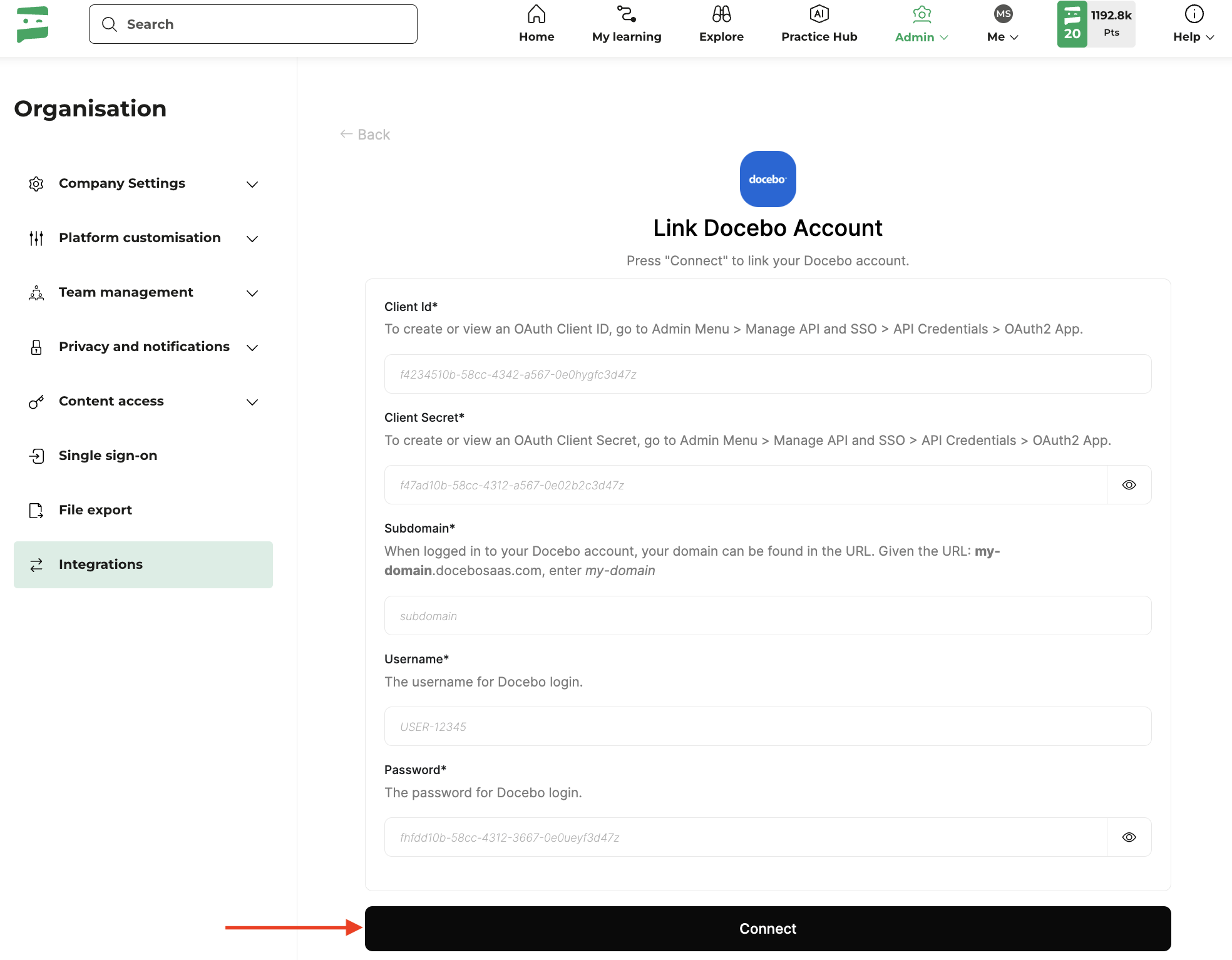Show the Password value

(1129, 837)
